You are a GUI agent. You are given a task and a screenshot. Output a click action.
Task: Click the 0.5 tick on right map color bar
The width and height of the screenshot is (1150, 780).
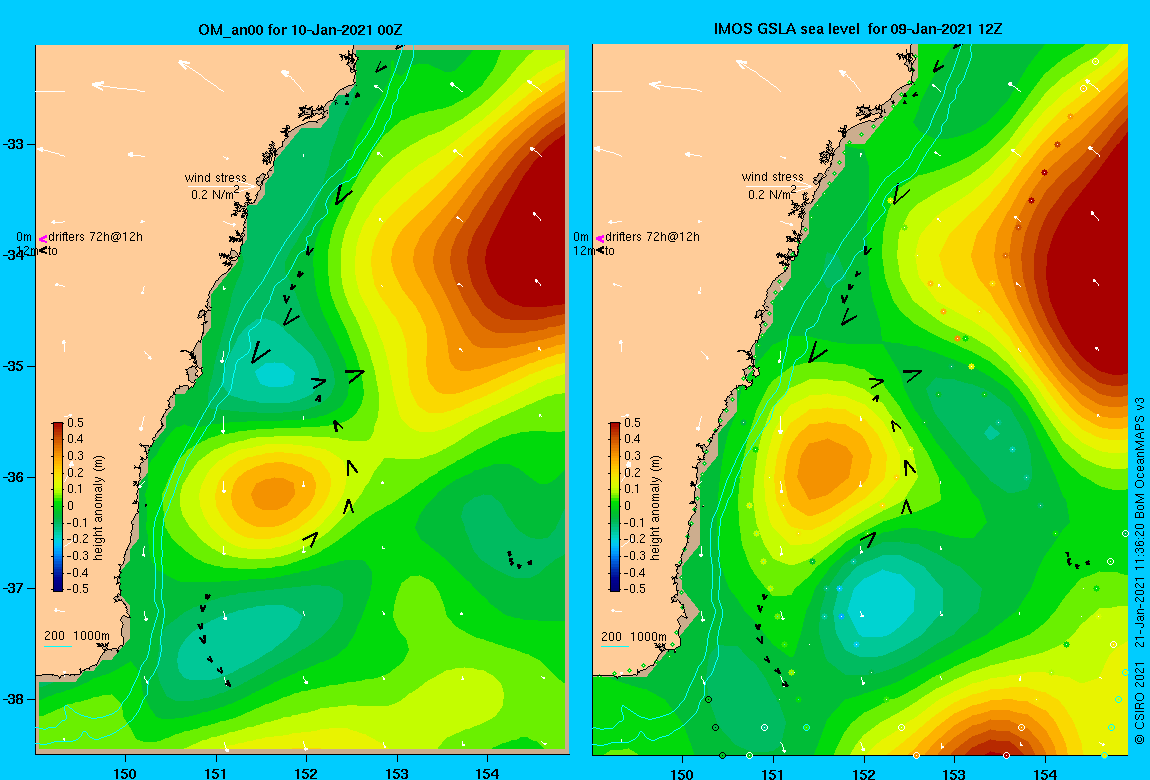[x=632, y=423]
